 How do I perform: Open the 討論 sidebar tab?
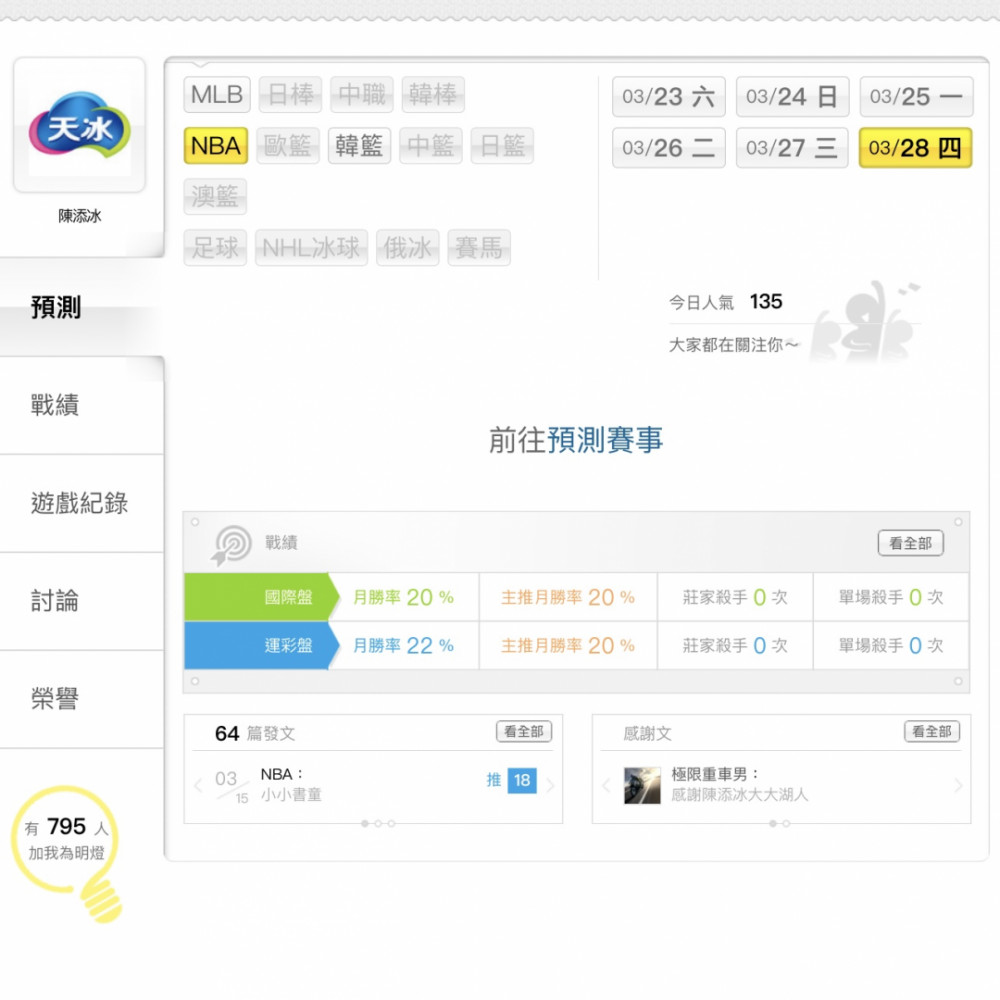pos(82,601)
